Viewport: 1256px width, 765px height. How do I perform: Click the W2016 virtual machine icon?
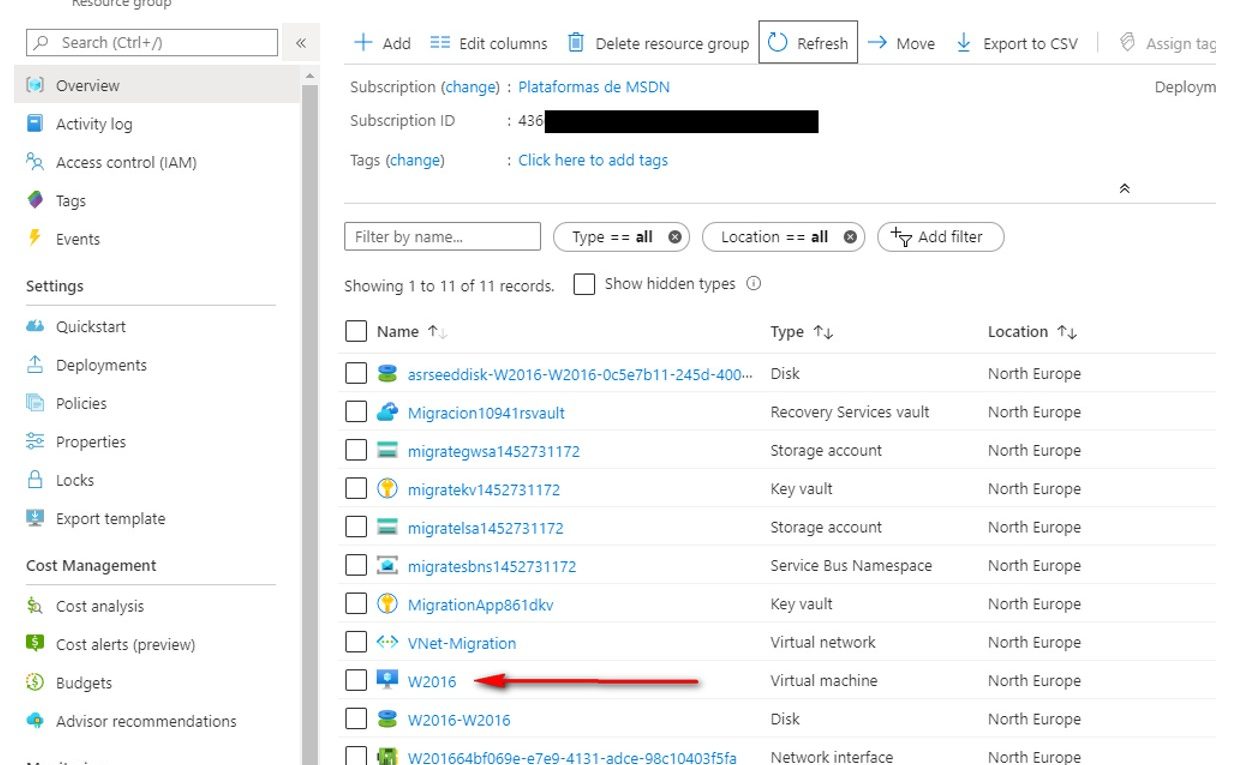pos(387,681)
